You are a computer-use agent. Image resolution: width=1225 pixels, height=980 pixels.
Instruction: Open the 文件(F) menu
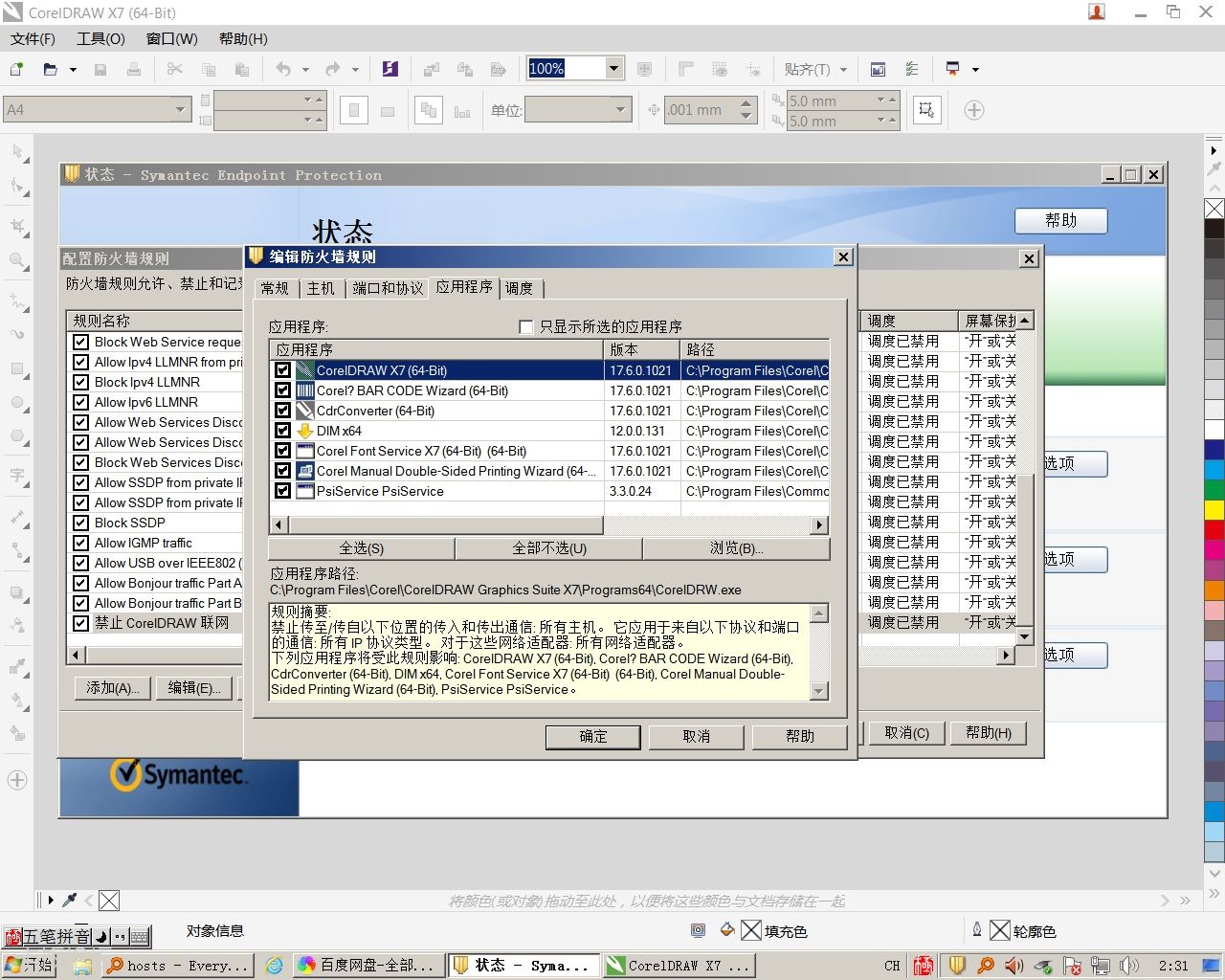33,39
